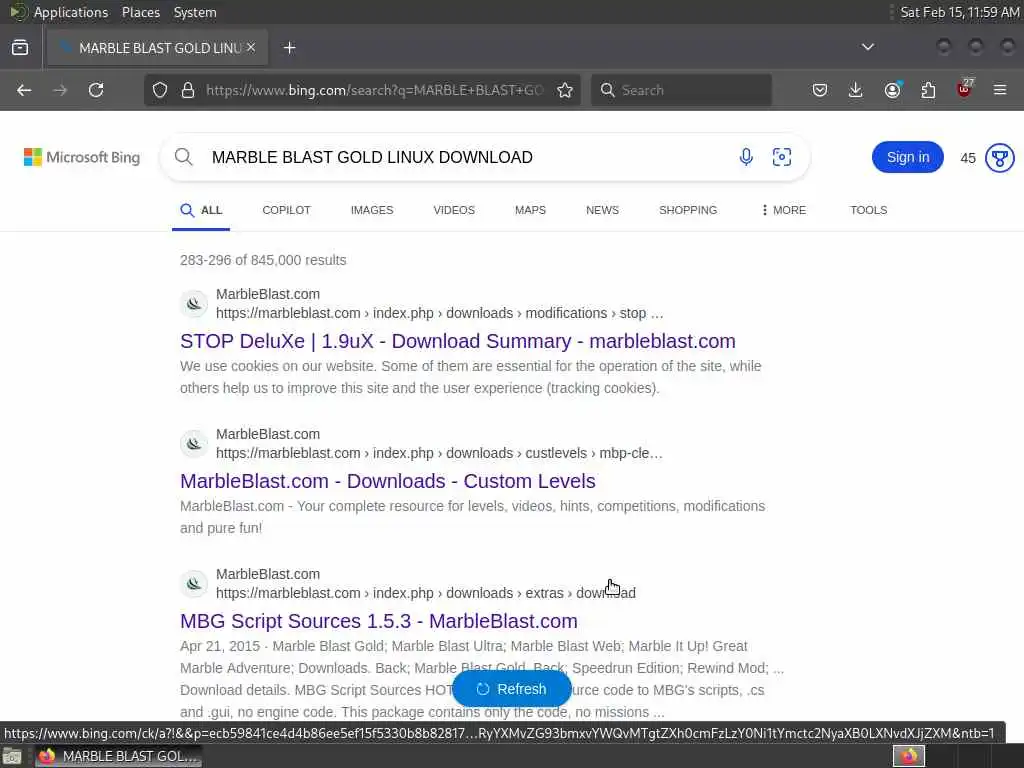The image size is (1024, 768).
Task: Close the MARBLE BLAST GOLD tab
Action: (x=251, y=47)
